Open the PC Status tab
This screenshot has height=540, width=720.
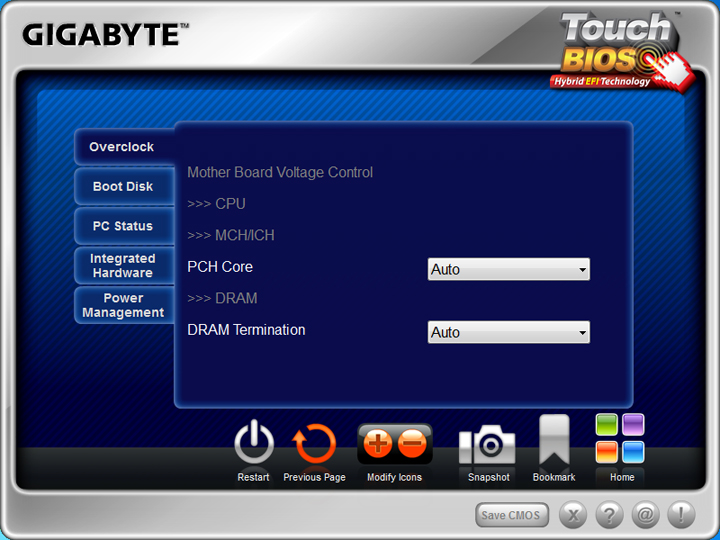click(x=122, y=226)
